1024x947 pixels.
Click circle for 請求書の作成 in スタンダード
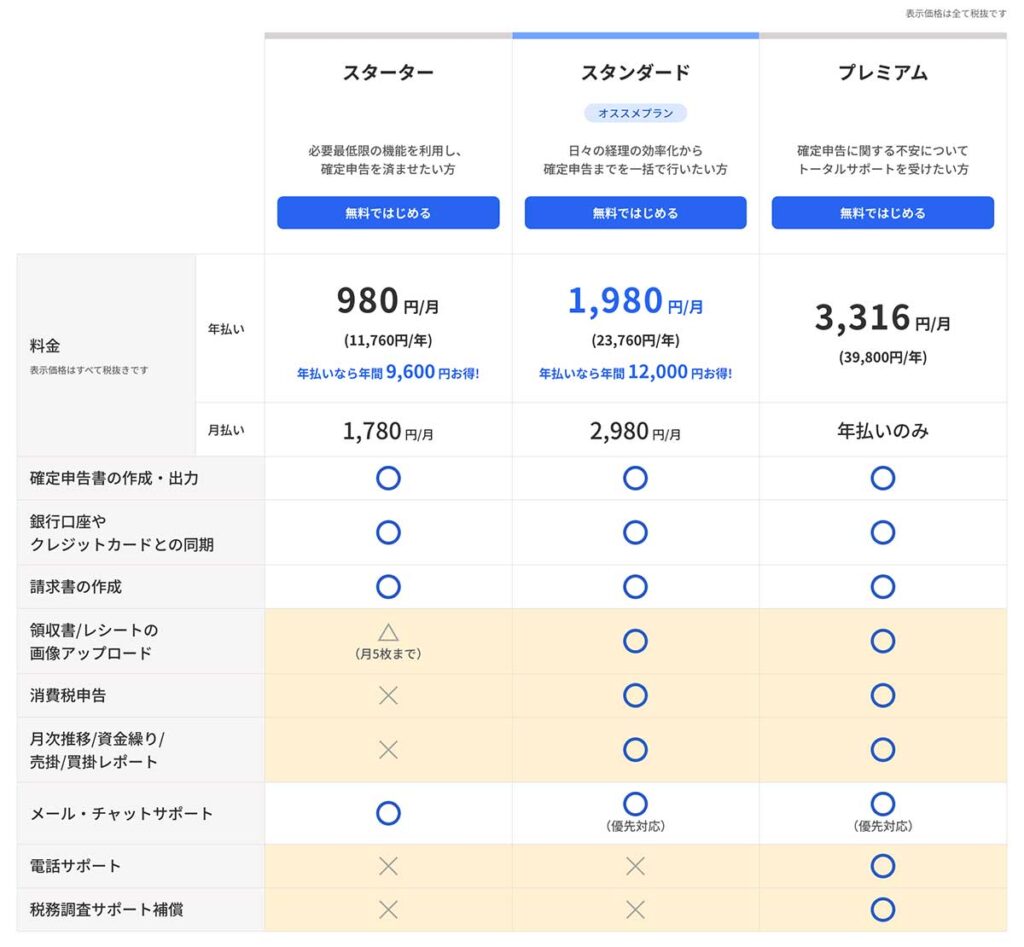pyautogui.click(x=635, y=586)
